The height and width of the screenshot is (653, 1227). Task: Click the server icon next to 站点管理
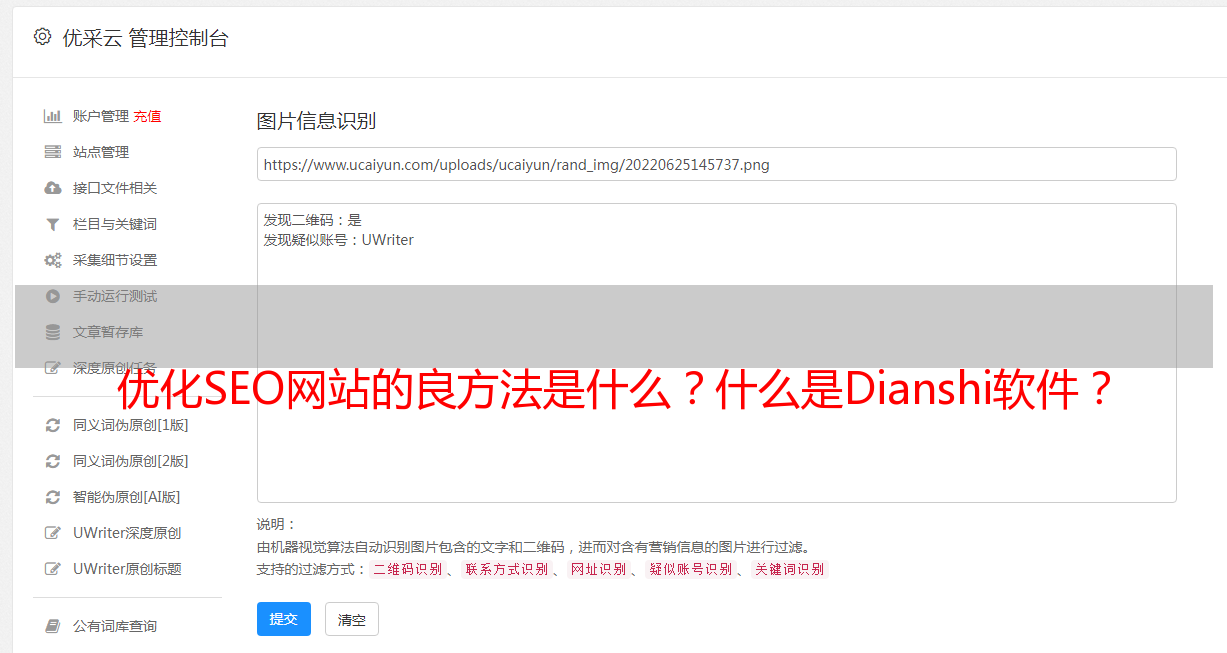point(53,152)
